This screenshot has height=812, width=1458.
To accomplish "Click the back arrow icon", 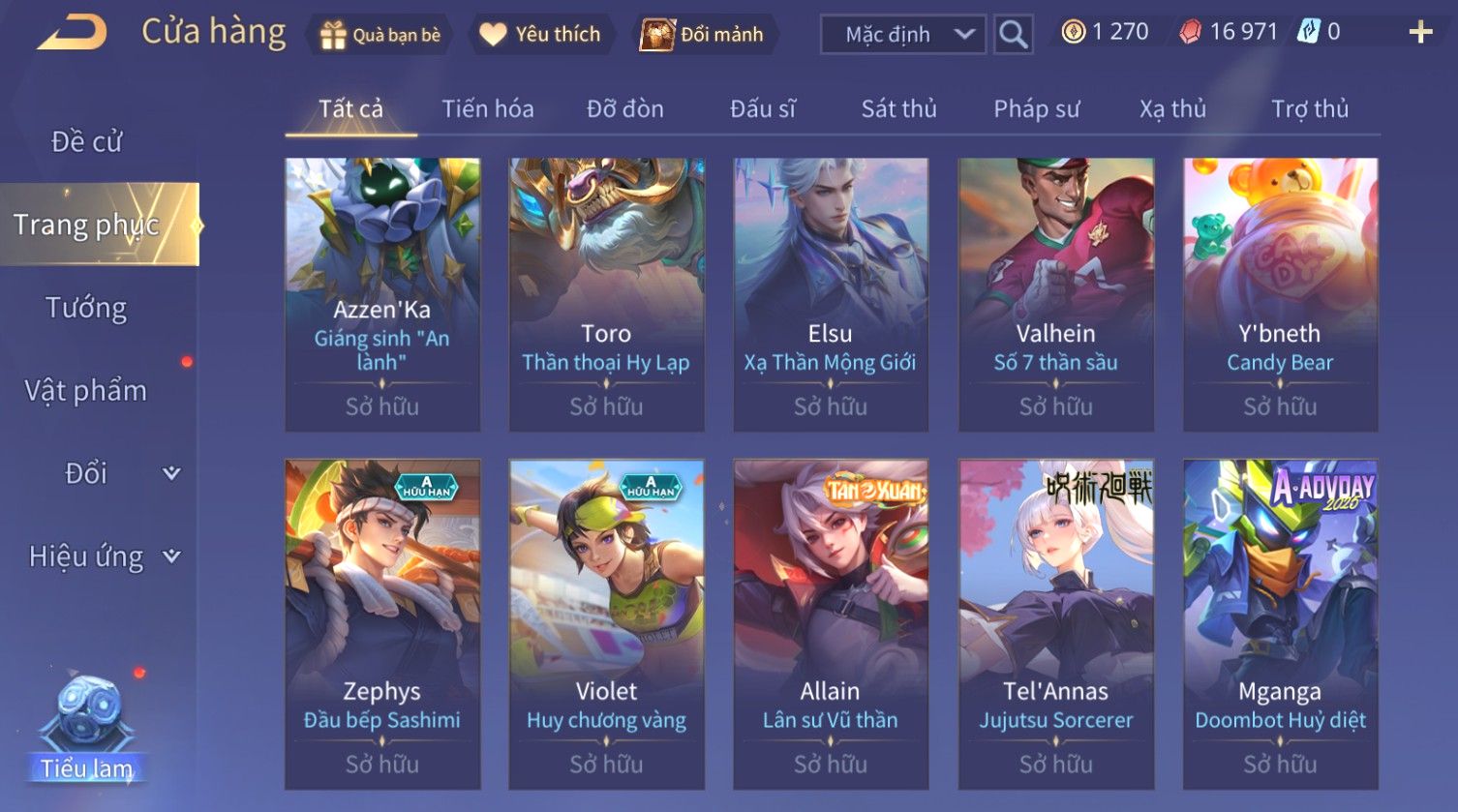I will coord(73,34).
